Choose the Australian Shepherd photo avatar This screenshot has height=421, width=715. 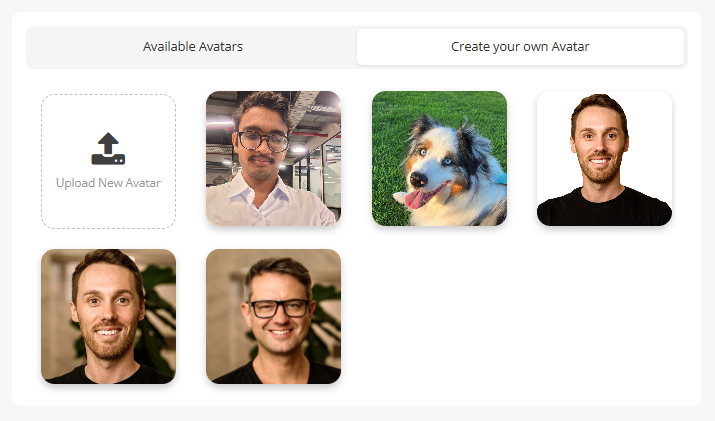(x=439, y=158)
